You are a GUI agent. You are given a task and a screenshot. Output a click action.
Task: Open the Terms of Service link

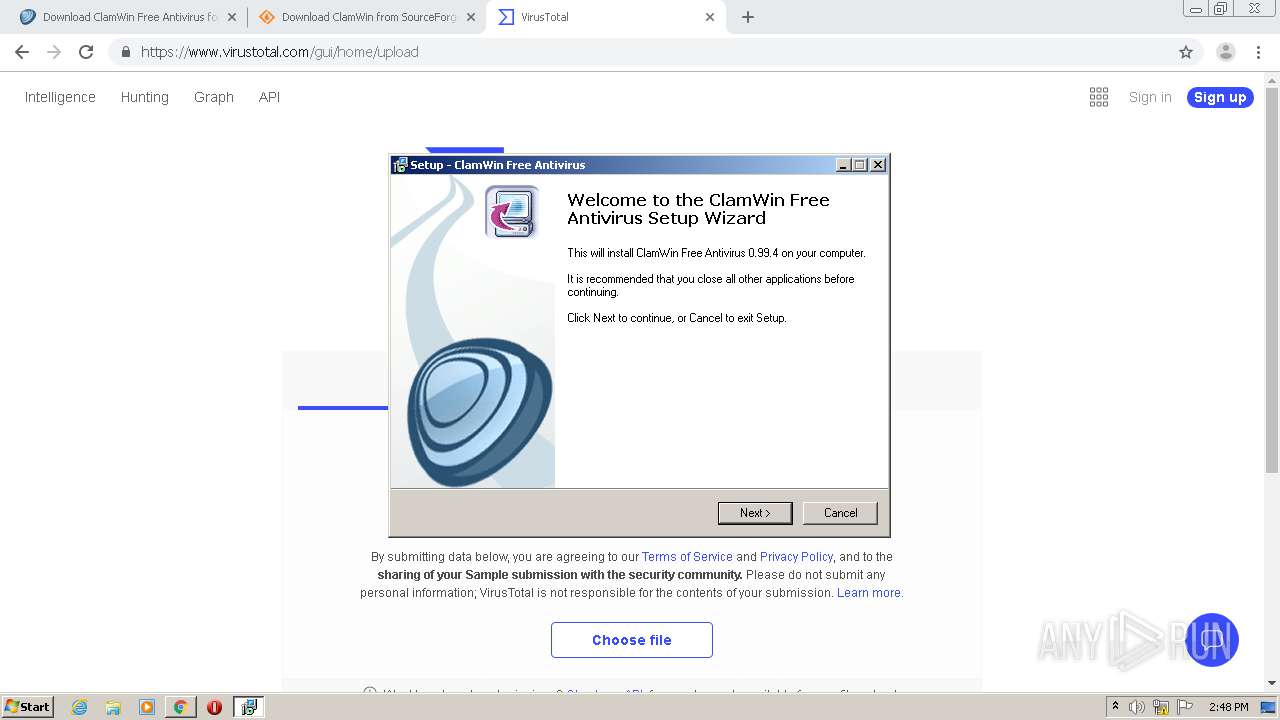pos(687,557)
